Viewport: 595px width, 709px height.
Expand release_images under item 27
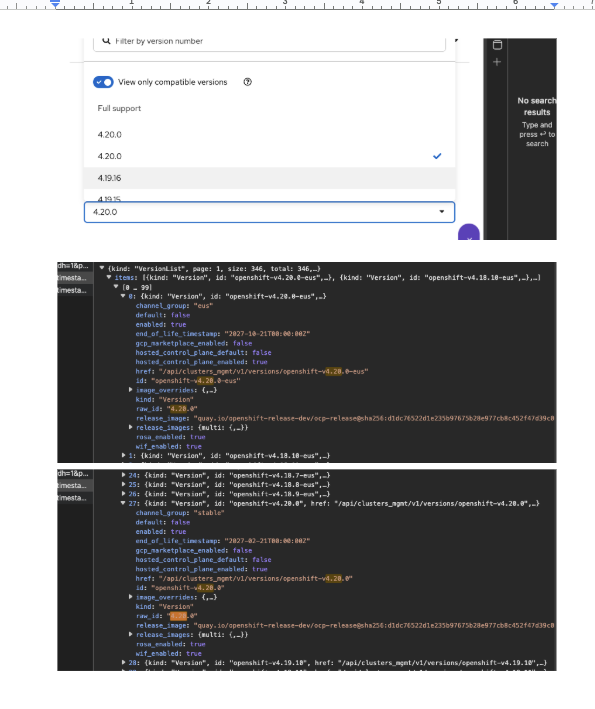coord(131,634)
